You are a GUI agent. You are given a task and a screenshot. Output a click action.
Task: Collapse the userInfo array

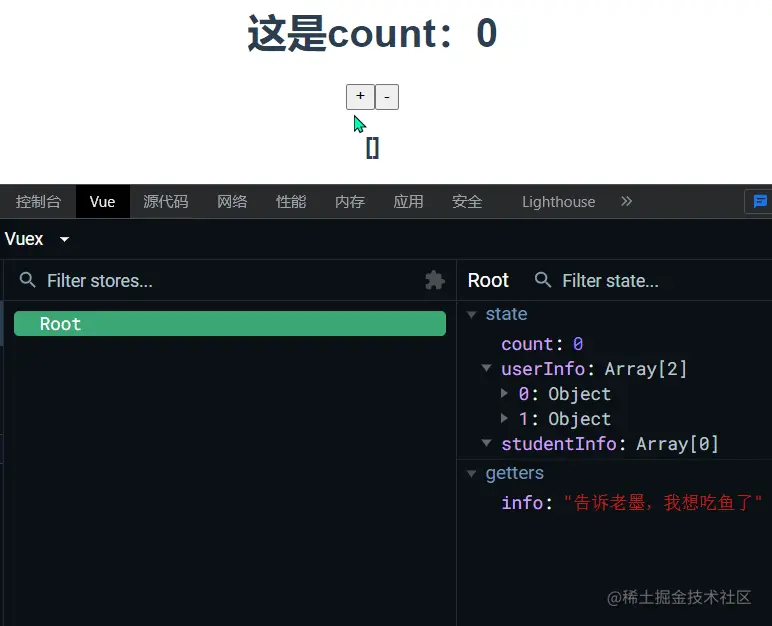click(486, 368)
